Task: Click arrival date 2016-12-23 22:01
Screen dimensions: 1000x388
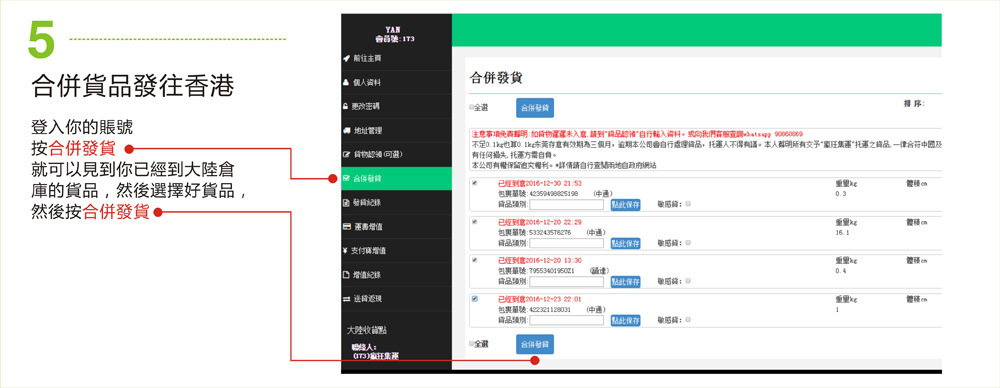Action: [553, 299]
